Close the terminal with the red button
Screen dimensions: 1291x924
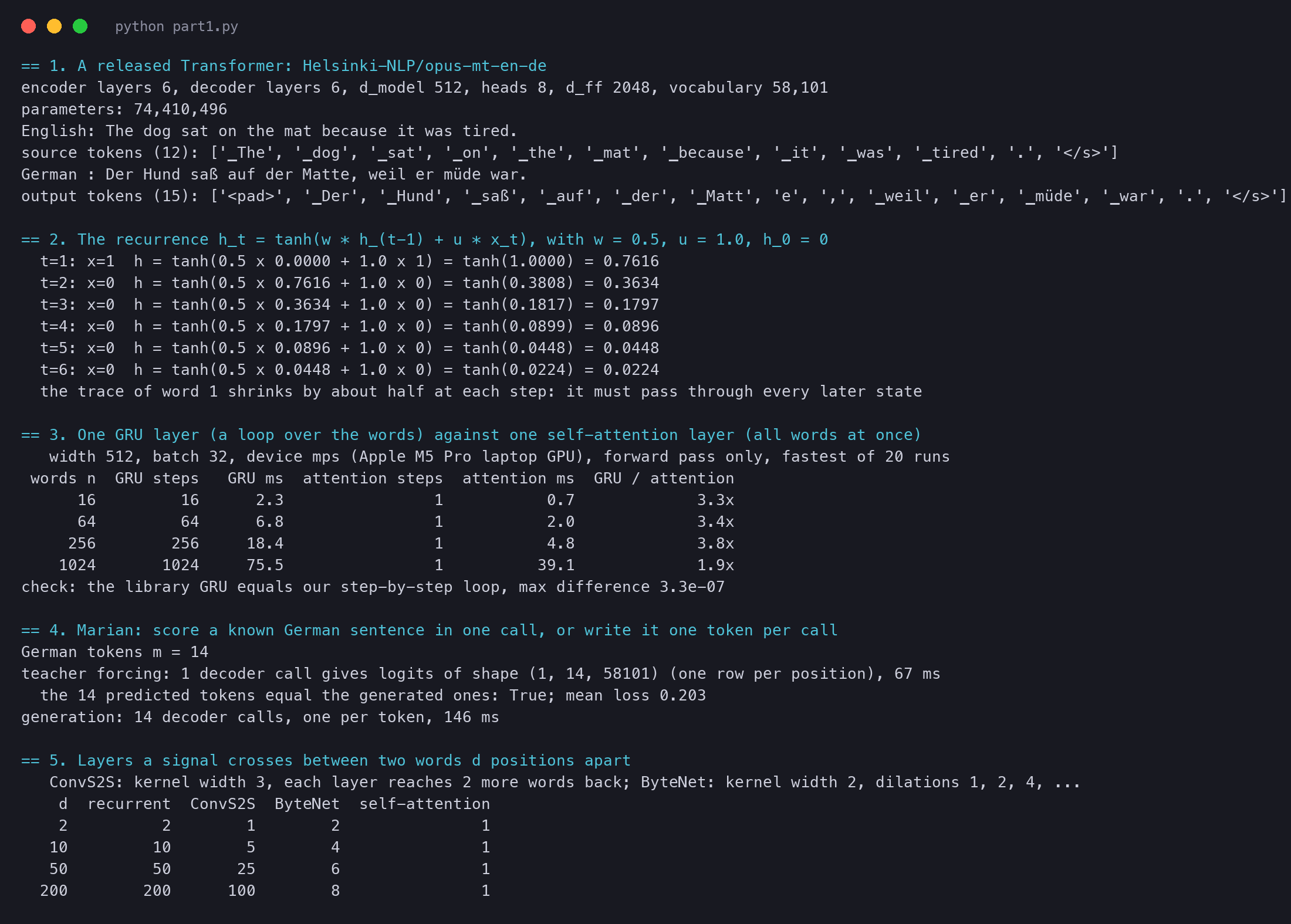(28, 26)
